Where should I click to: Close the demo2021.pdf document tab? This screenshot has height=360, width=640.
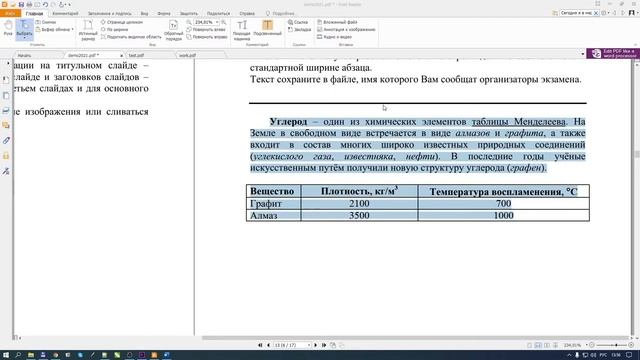[121, 55]
